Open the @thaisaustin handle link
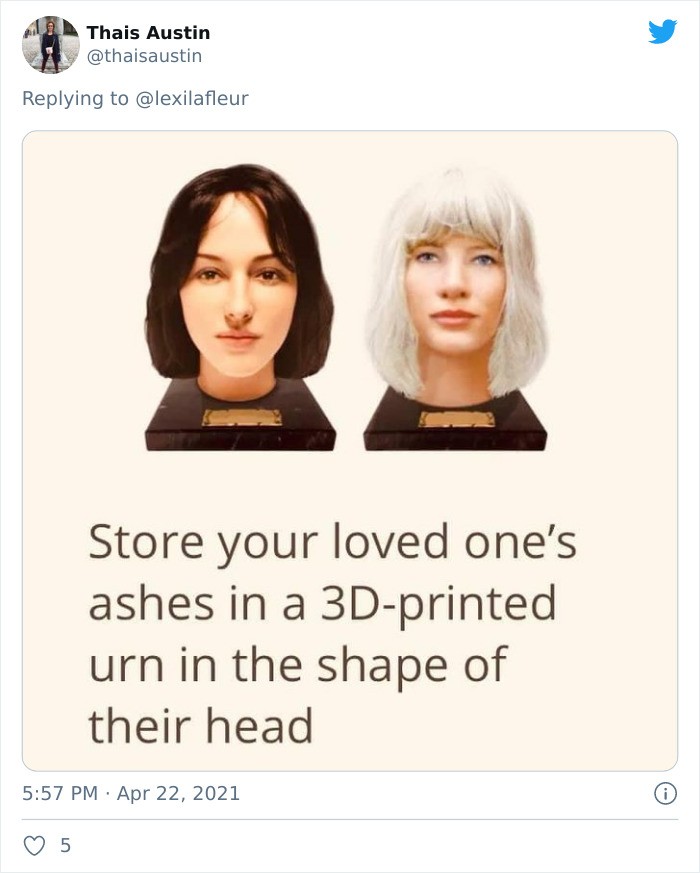The width and height of the screenshot is (700, 873). pyautogui.click(x=144, y=56)
